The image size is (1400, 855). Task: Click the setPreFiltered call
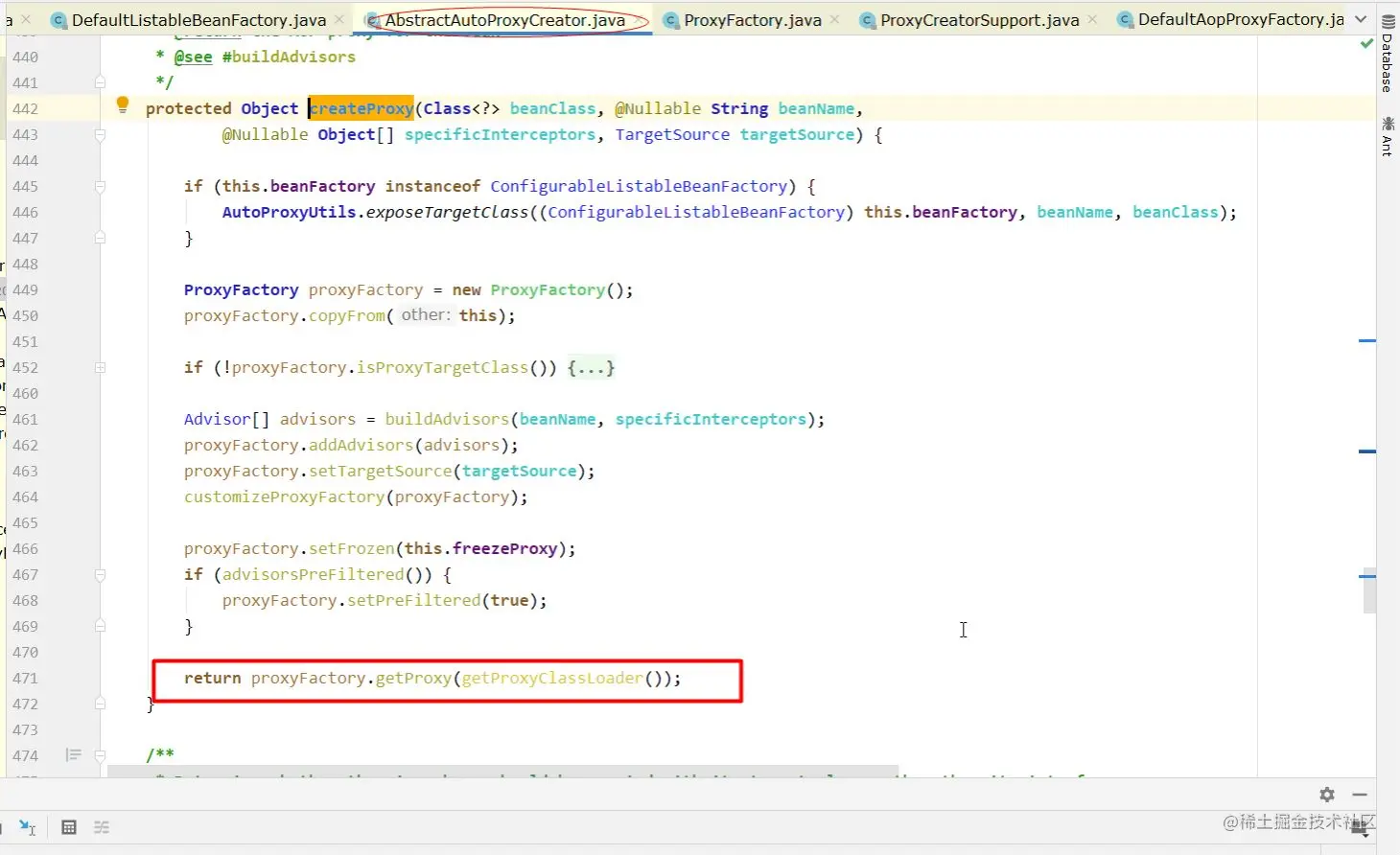pyautogui.click(x=414, y=601)
